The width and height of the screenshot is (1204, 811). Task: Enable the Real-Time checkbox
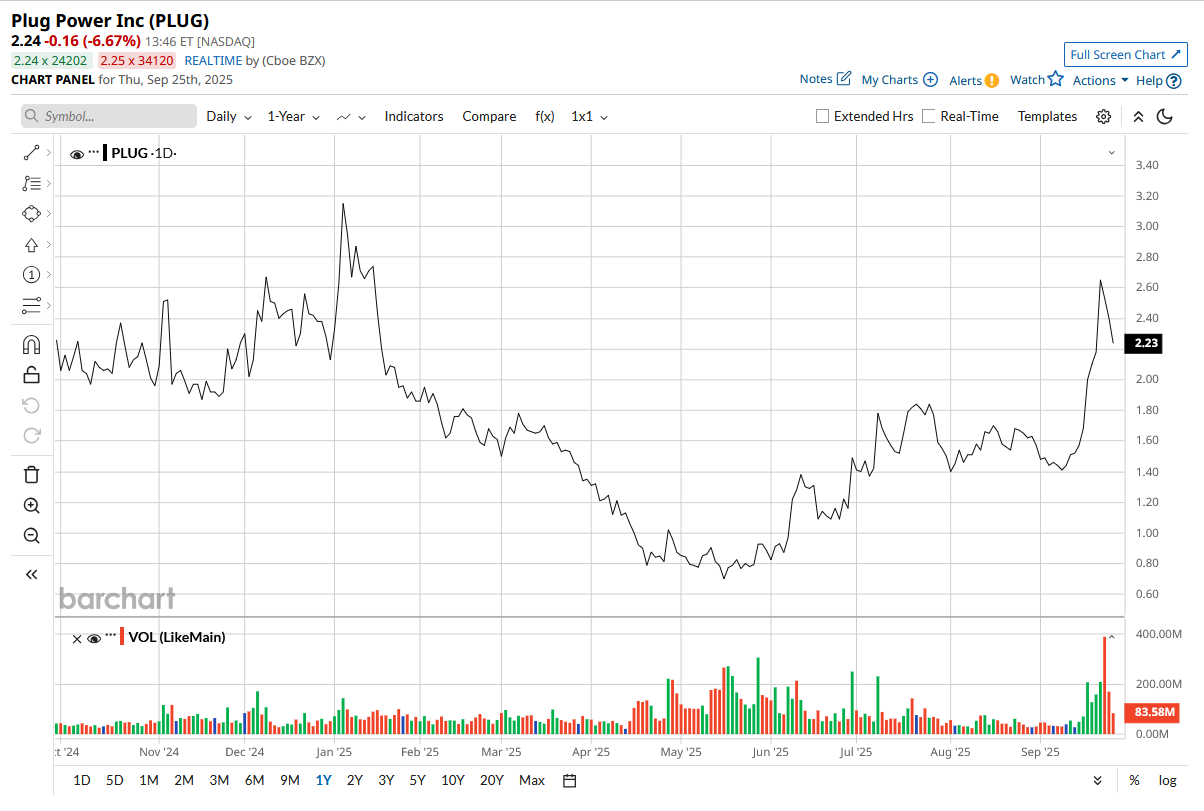point(929,117)
